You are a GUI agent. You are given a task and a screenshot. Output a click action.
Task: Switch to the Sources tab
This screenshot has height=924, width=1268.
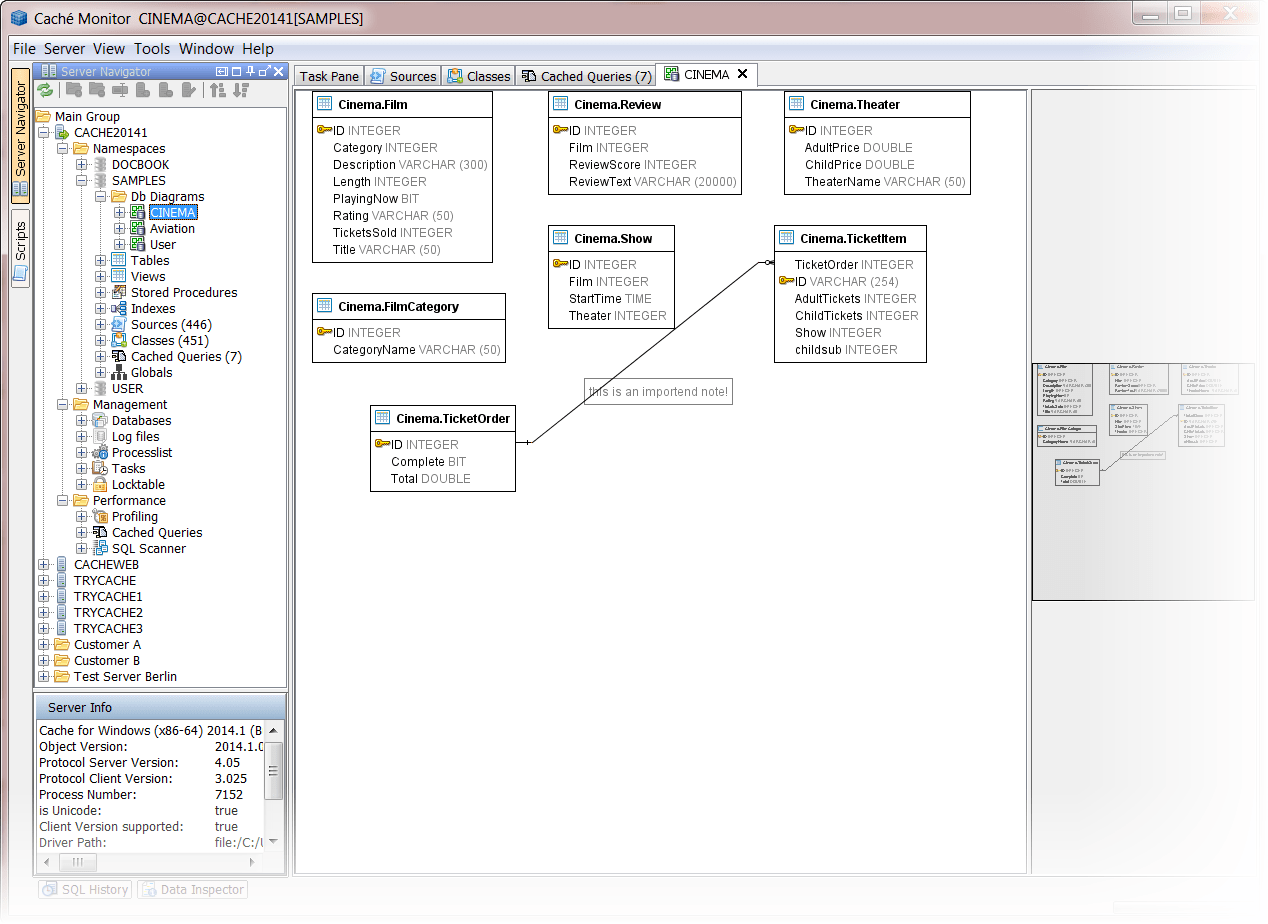(403, 76)
